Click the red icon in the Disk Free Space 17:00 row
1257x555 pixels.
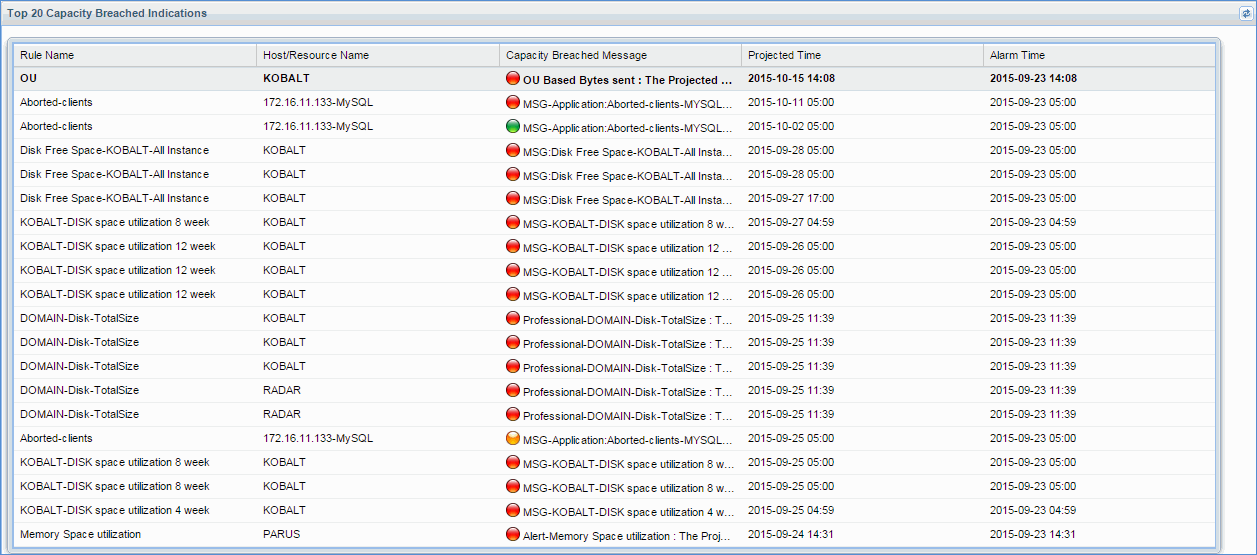(x=513, y=199)
